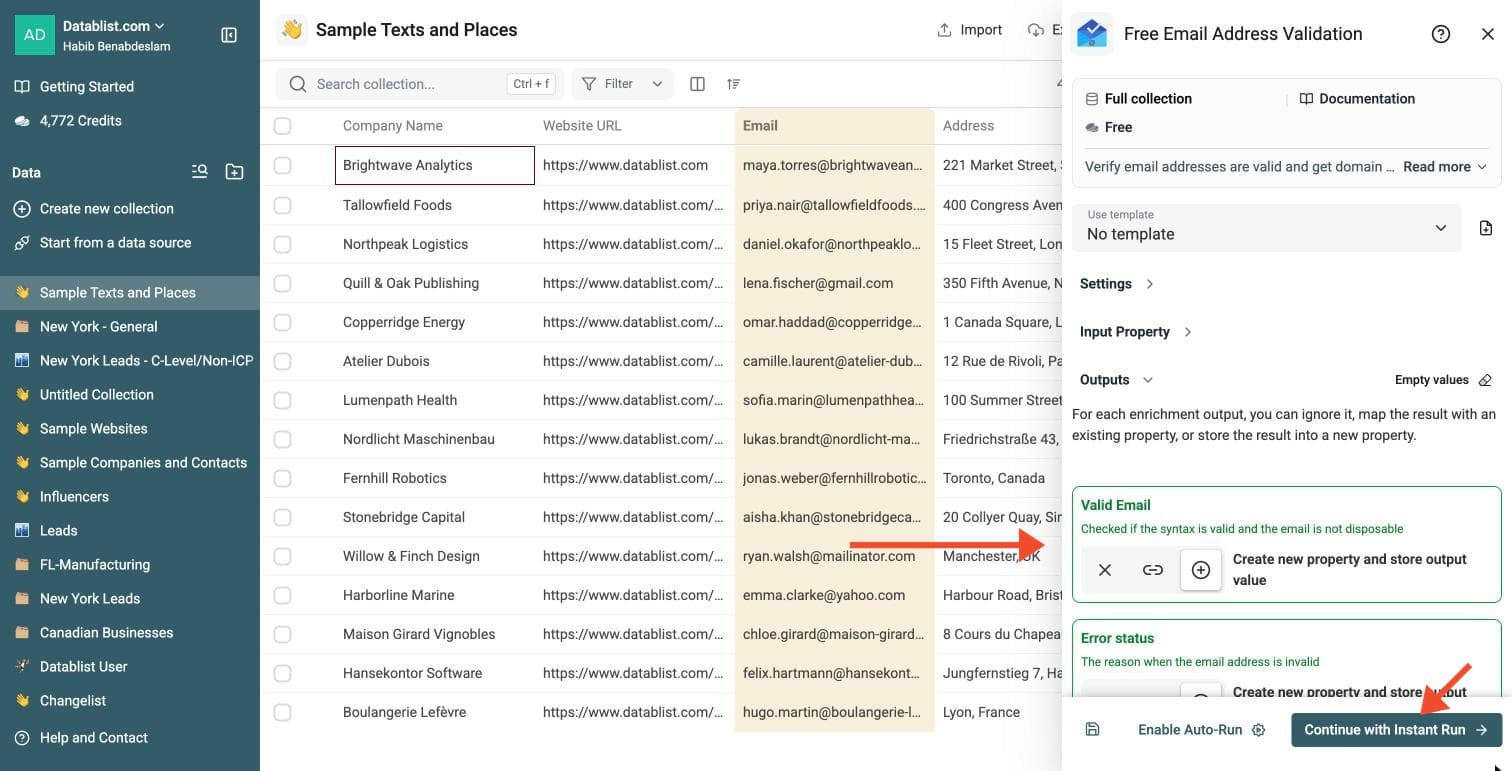This screenshot has width=1512, height=771.
Task: Click Create new collection
Action: click(130, 209)
